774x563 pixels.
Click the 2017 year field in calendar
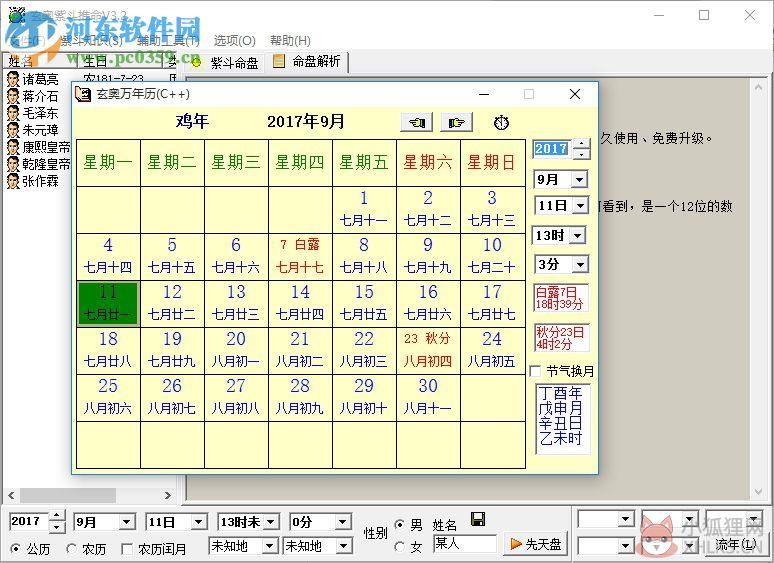click(552, 149)
